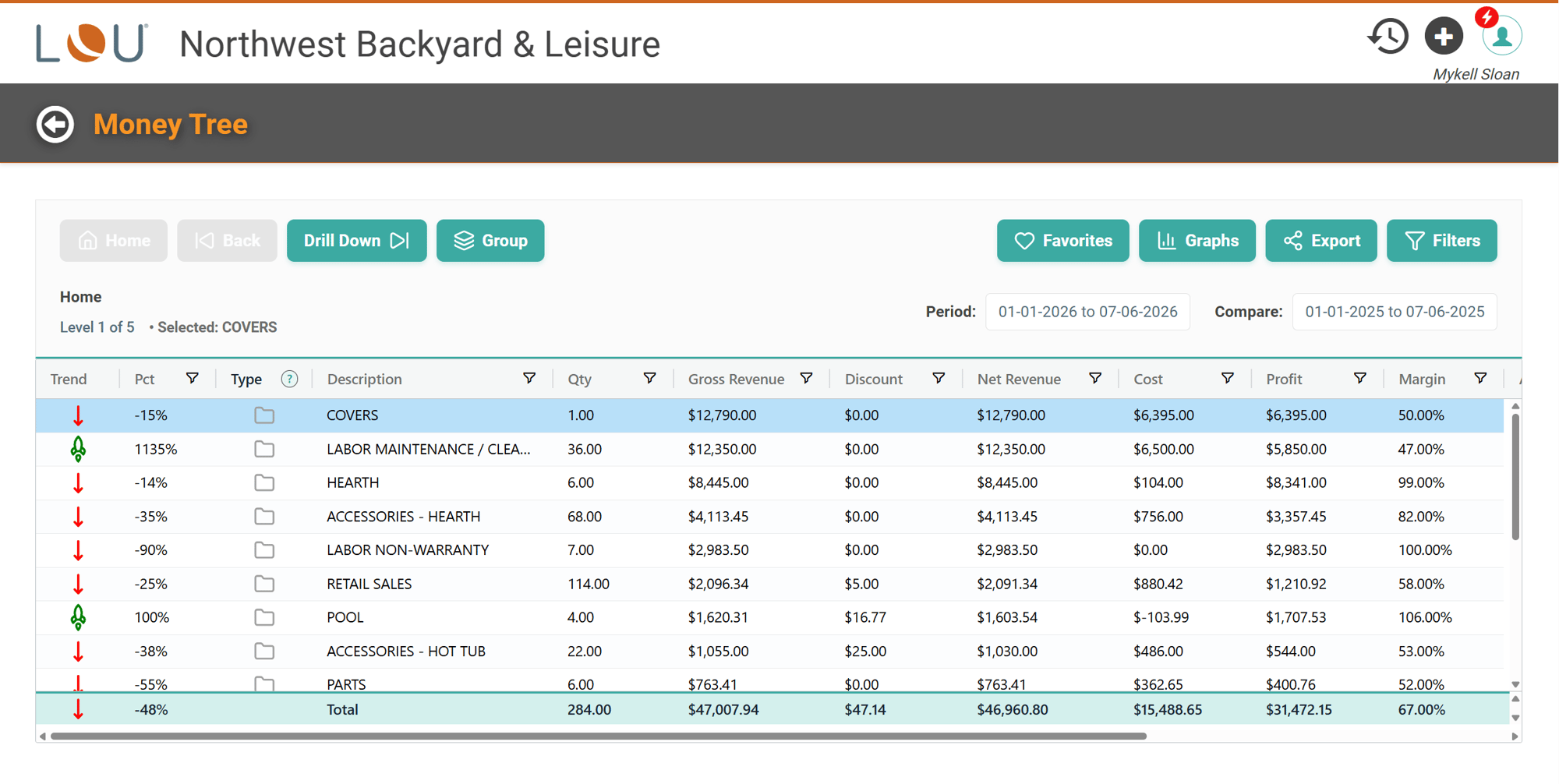Click the Type column help question icon
The width and height of the screenshot is (1559, 784).
289,380
